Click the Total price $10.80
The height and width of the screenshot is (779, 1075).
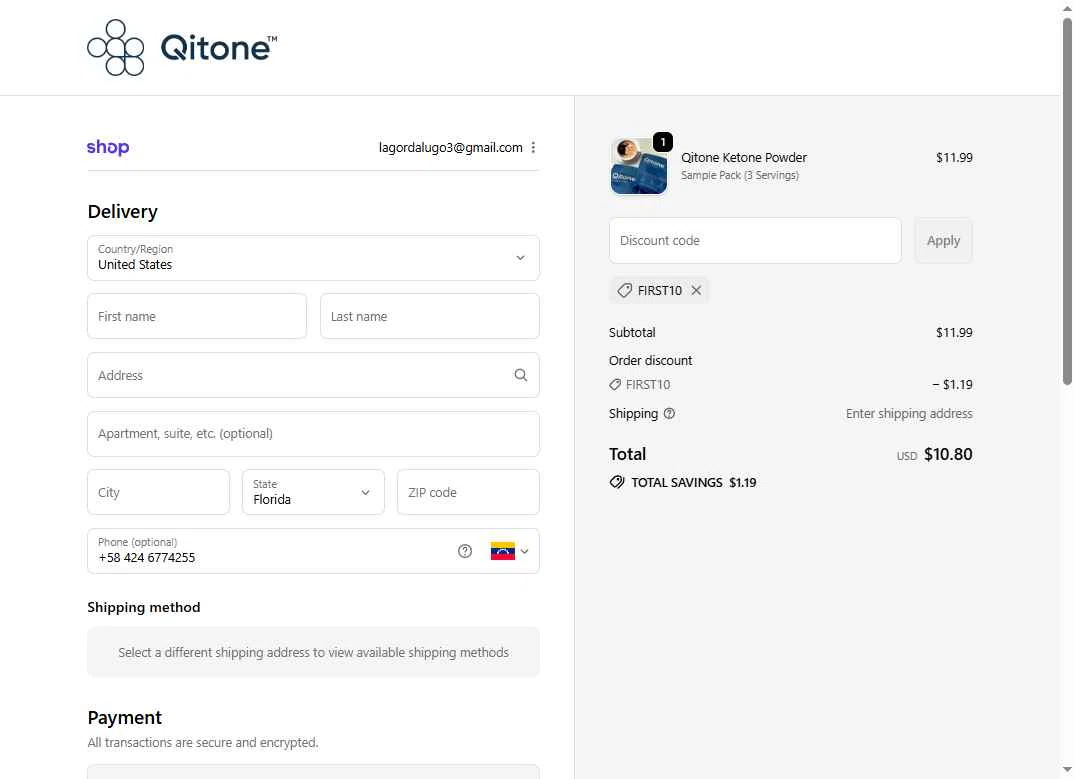click(948, 455)
